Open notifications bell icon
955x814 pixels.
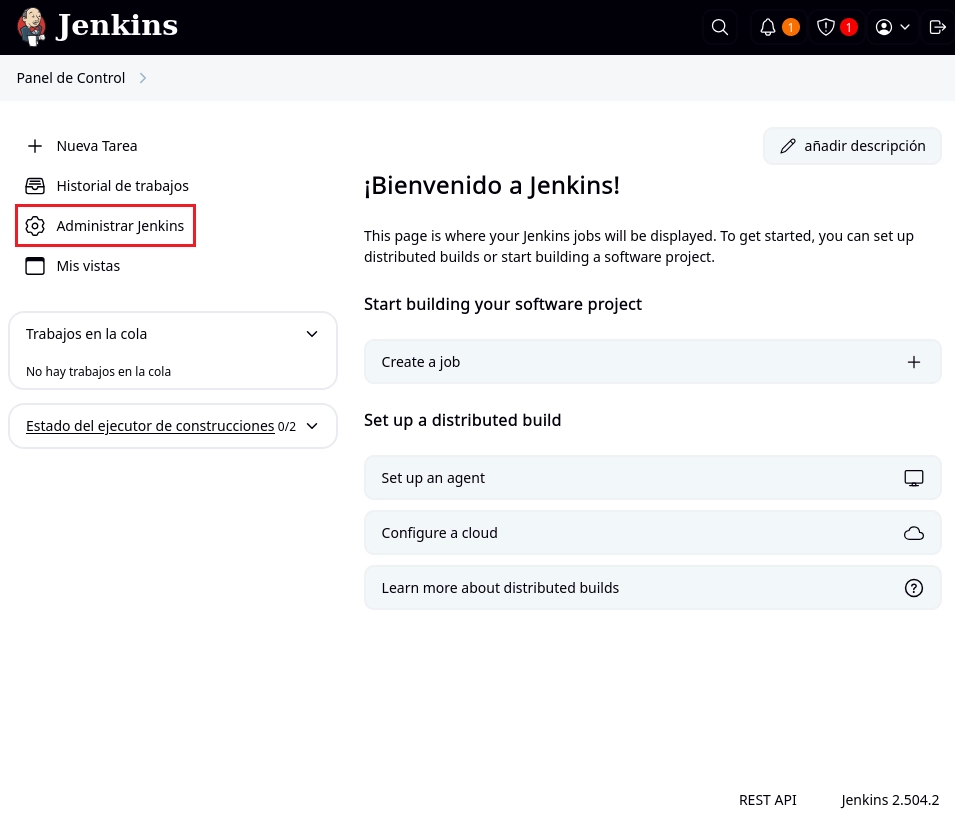(767, 27)
